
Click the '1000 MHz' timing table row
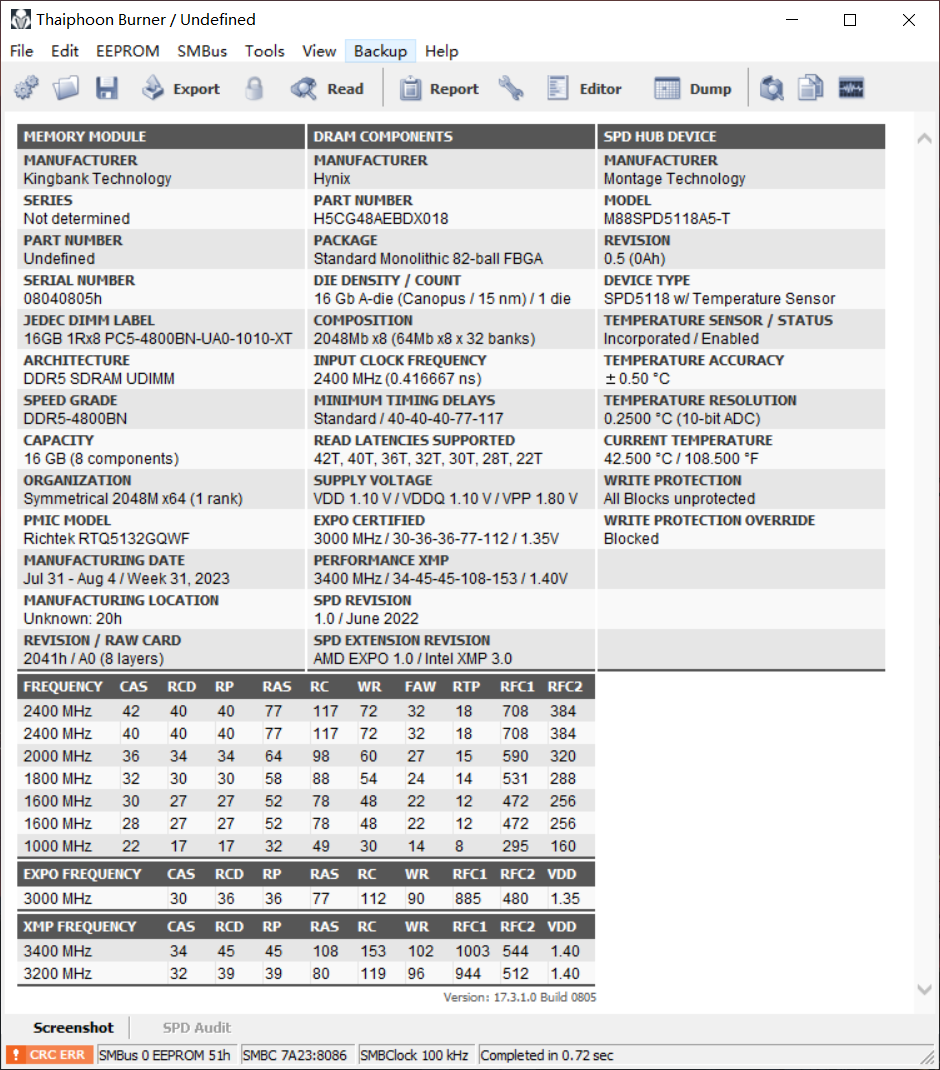pyautogui.click(x=306, y=846)
